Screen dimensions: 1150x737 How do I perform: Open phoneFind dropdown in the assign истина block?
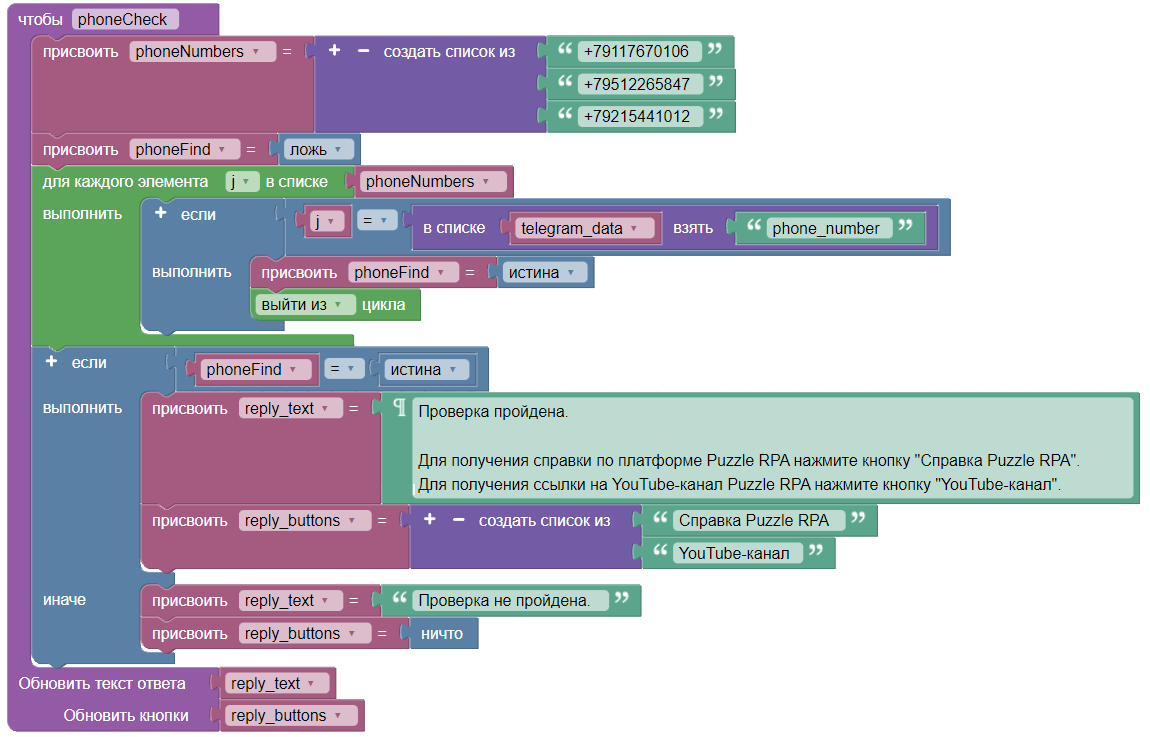pos(403,273)
